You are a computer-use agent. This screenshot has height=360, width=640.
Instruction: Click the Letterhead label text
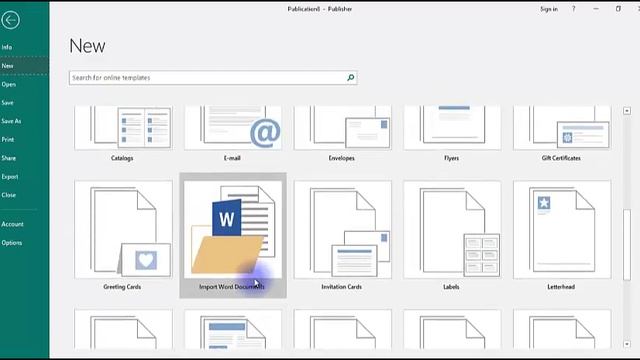[561, 287]
